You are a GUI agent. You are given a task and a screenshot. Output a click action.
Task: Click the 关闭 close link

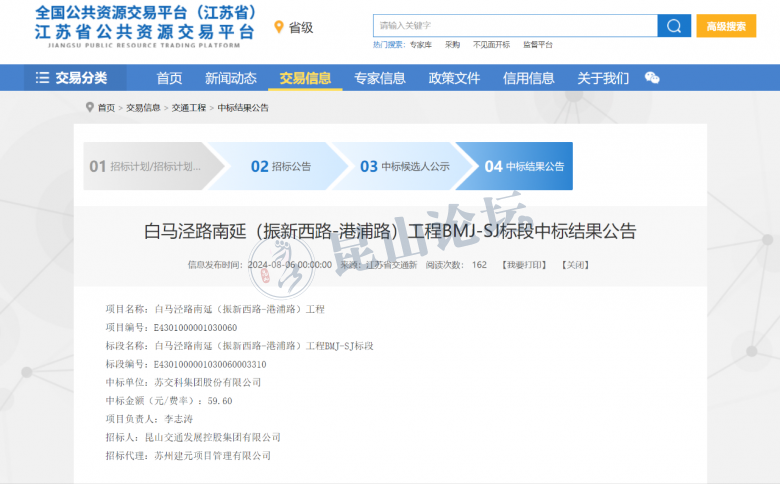click(574, 265)
